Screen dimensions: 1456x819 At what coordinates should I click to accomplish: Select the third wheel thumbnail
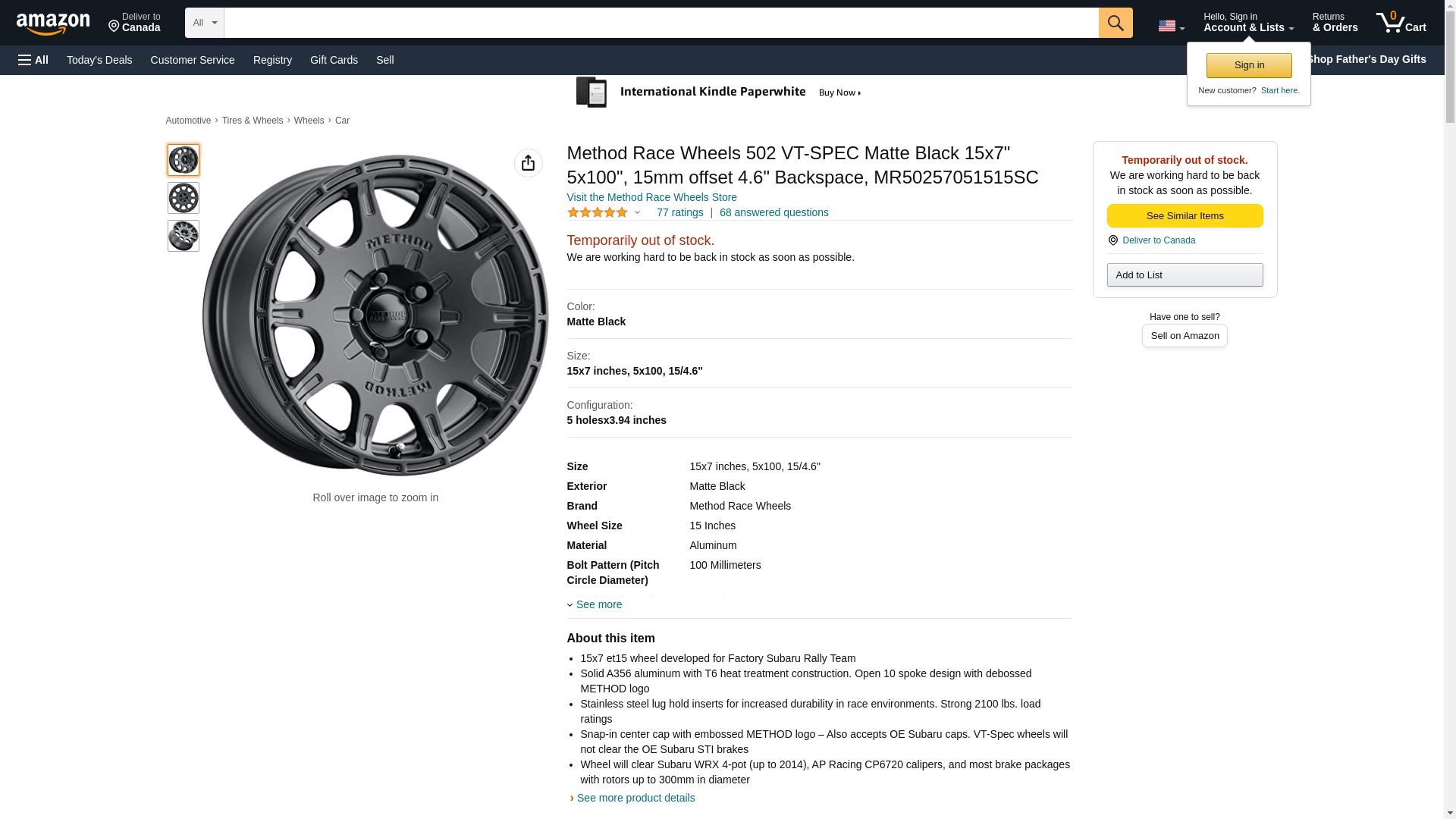tap(184, 236)
